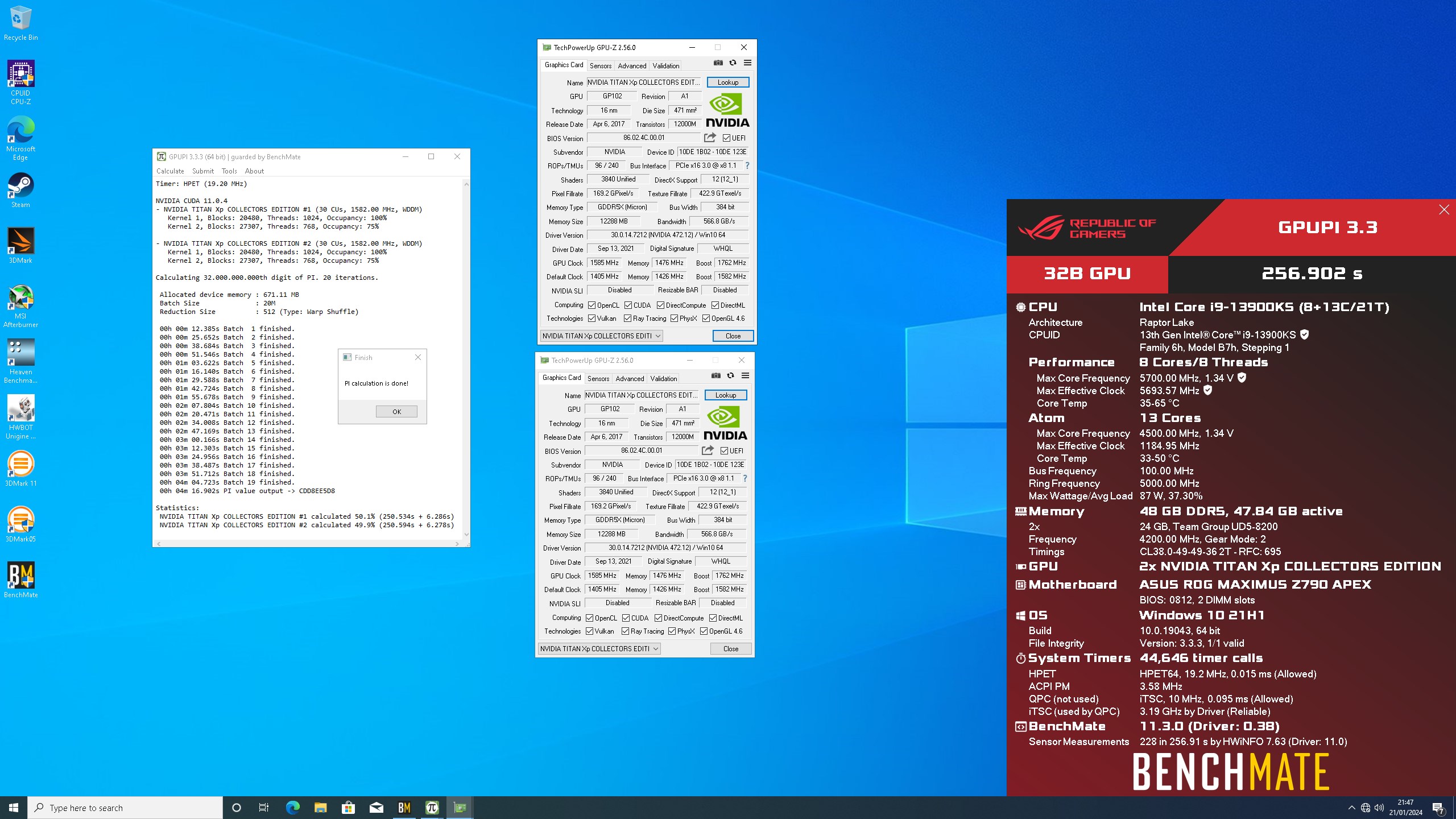Viewport: 1456px width, 819px height.
Task: Select the Steam desktop shortcut
Action: click(x=20, y=190)
